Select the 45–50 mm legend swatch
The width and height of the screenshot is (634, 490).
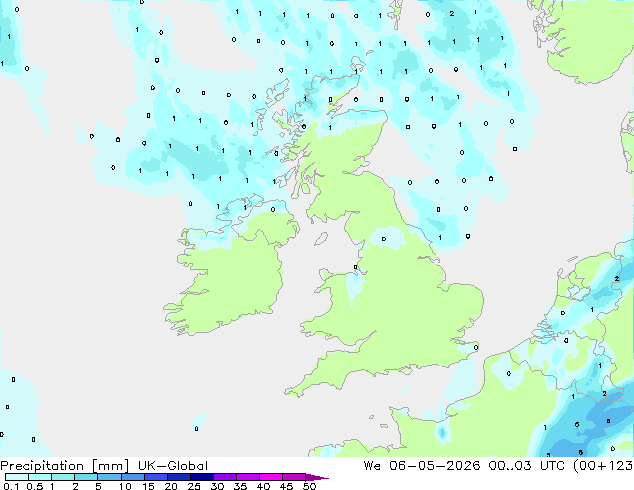point(294,477)
